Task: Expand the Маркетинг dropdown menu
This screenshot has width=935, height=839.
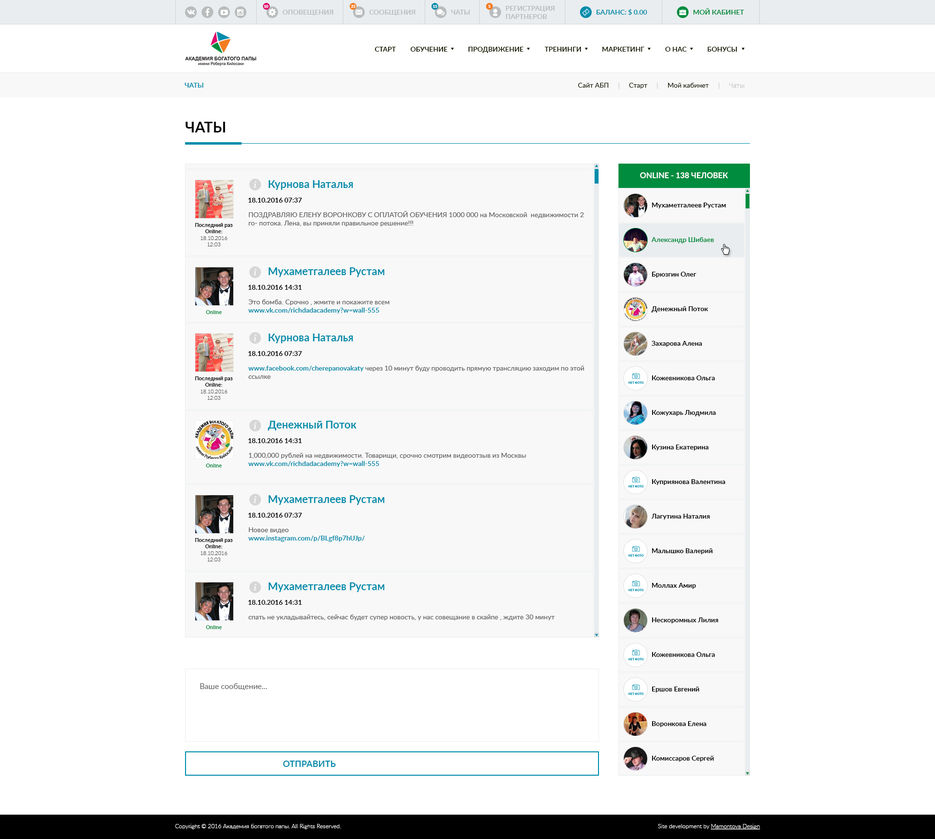Action: pos(626,49)
